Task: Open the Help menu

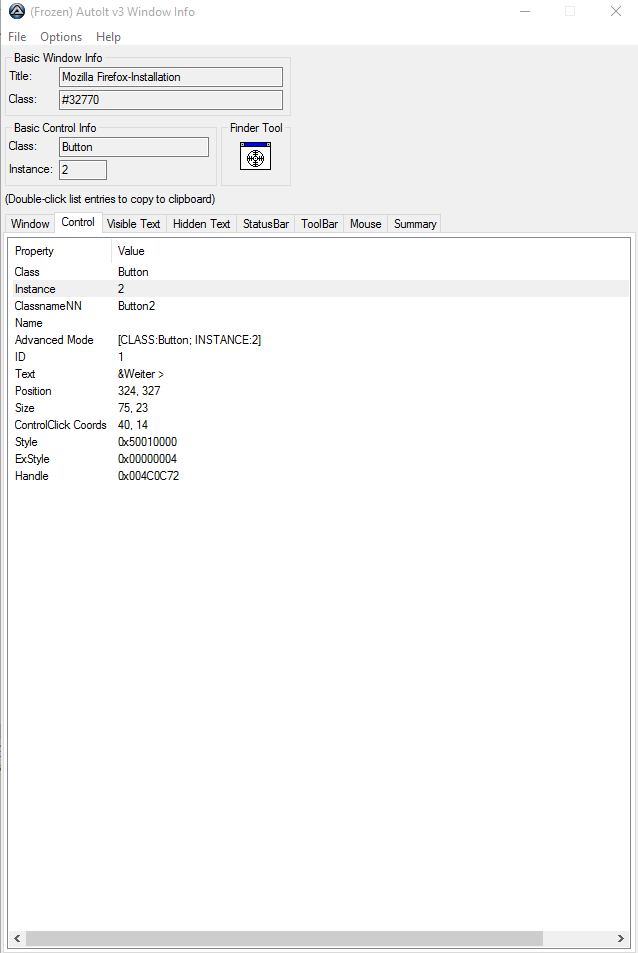Action: click(108, 37)
